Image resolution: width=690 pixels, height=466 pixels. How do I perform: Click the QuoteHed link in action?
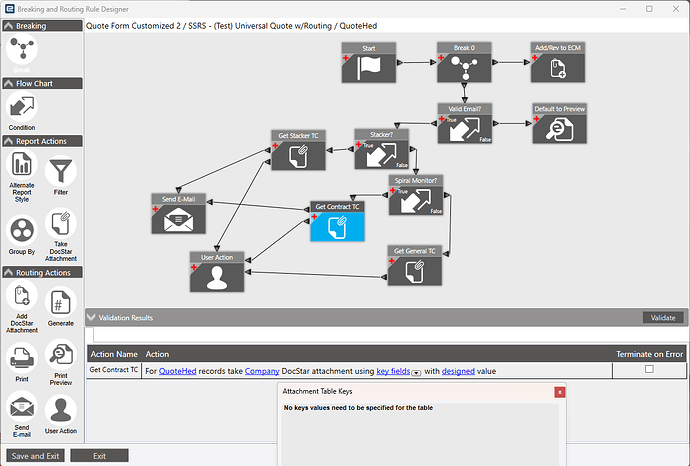pos(177,371)
